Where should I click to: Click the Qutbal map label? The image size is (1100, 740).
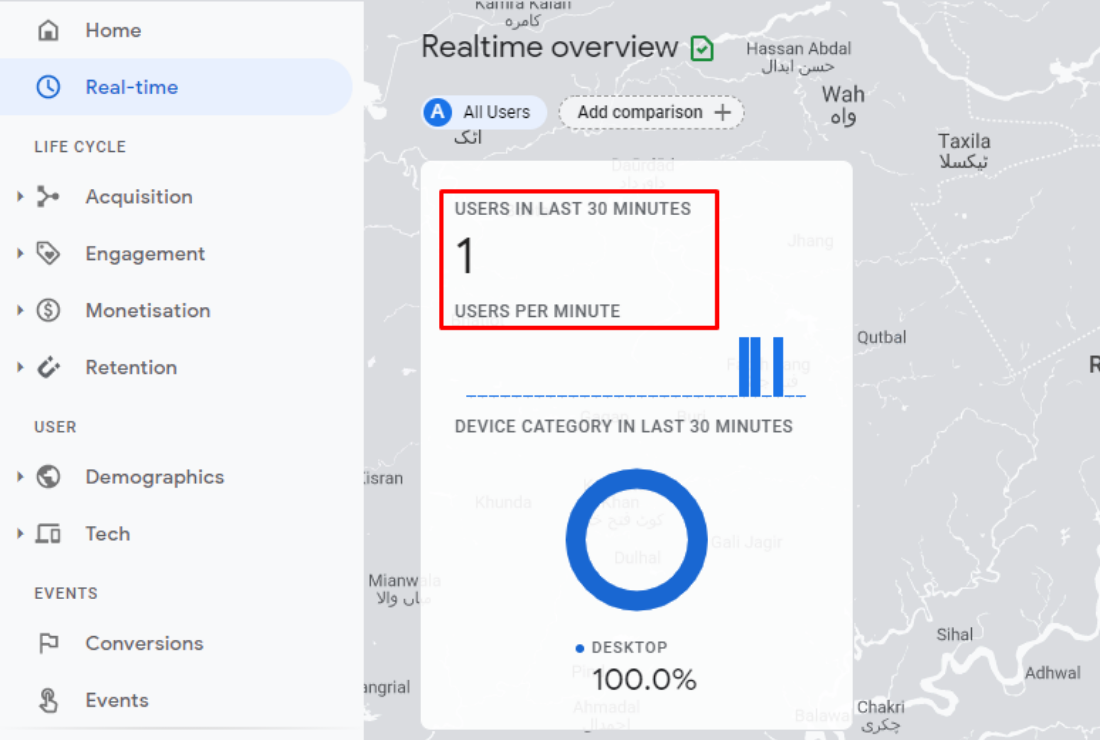pyautogui.click(x=881, y=337)
